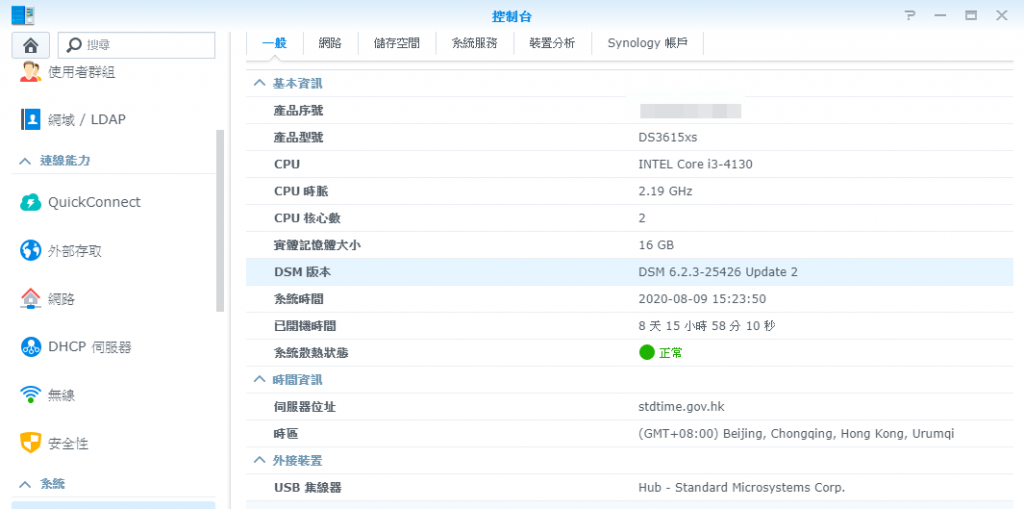
Task: Open 使用者群組 user group icon
Action: pos(31,72)
